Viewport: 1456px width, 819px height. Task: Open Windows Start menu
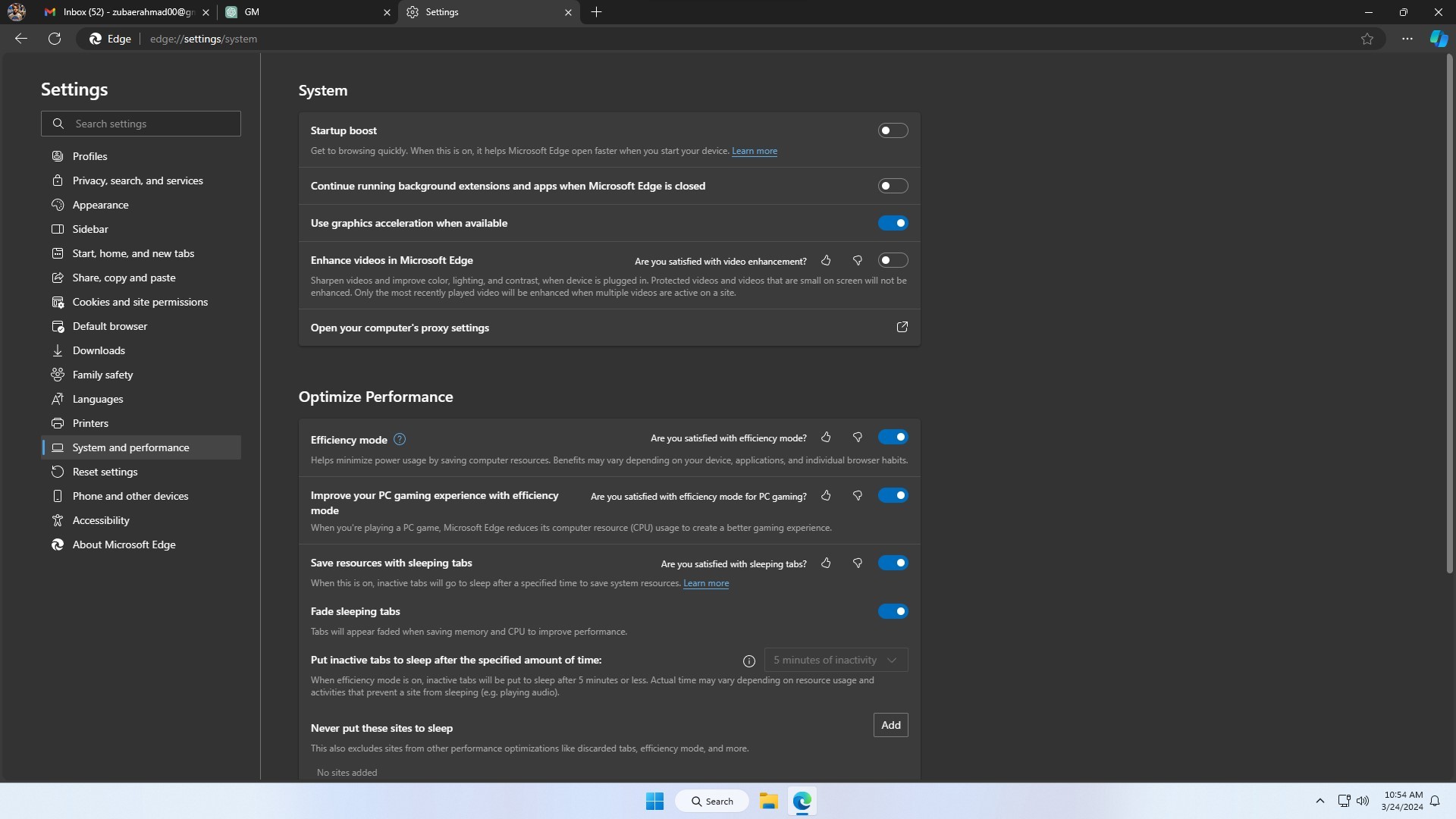point(654,801)
